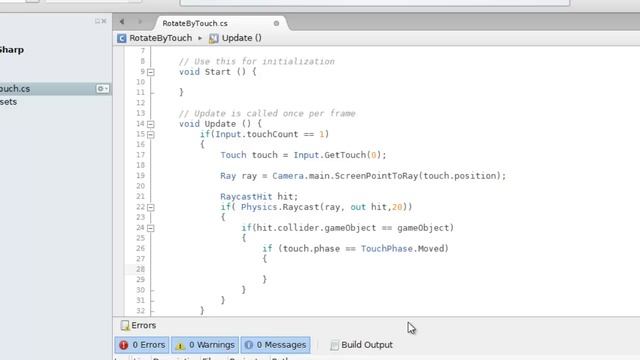Toggle the 0 Errors filter
The image size is (640, 360).
click(142, 345)
